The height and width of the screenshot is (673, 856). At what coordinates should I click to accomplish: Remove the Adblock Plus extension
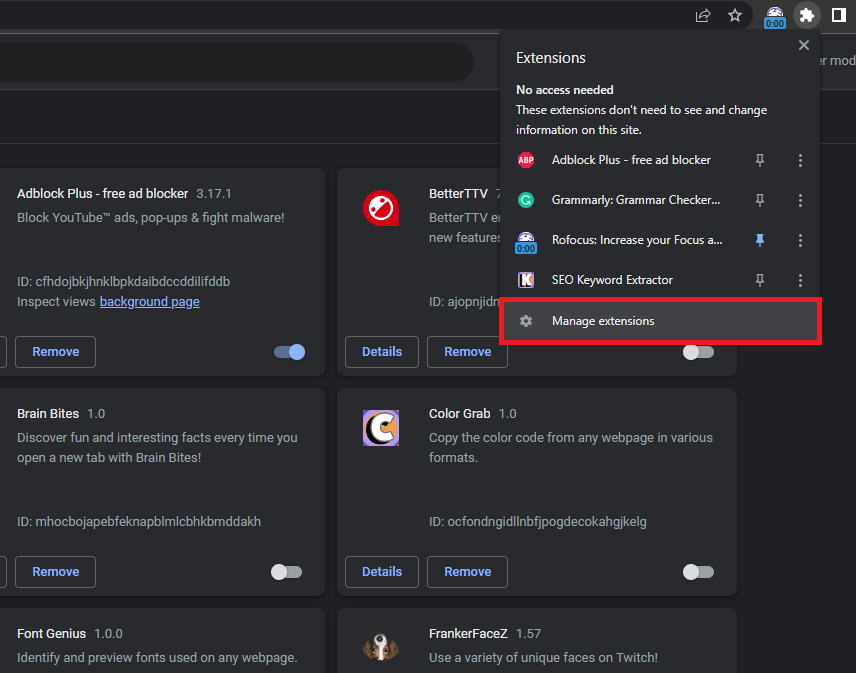[x=56, y=352]
